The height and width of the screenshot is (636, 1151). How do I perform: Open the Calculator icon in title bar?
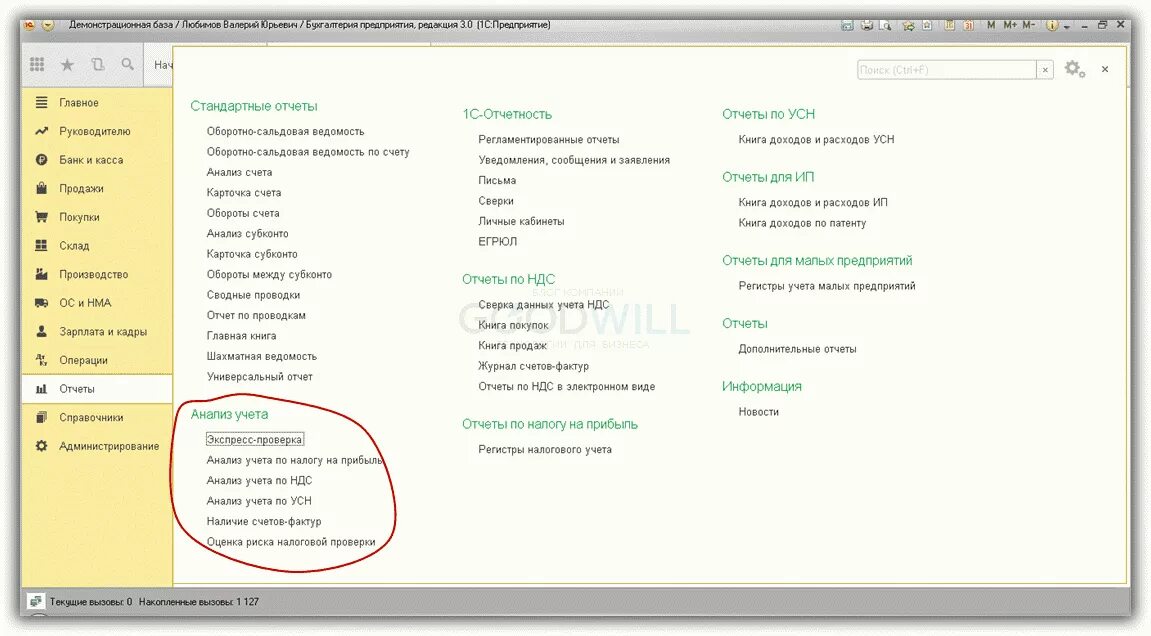click(950, 25)
